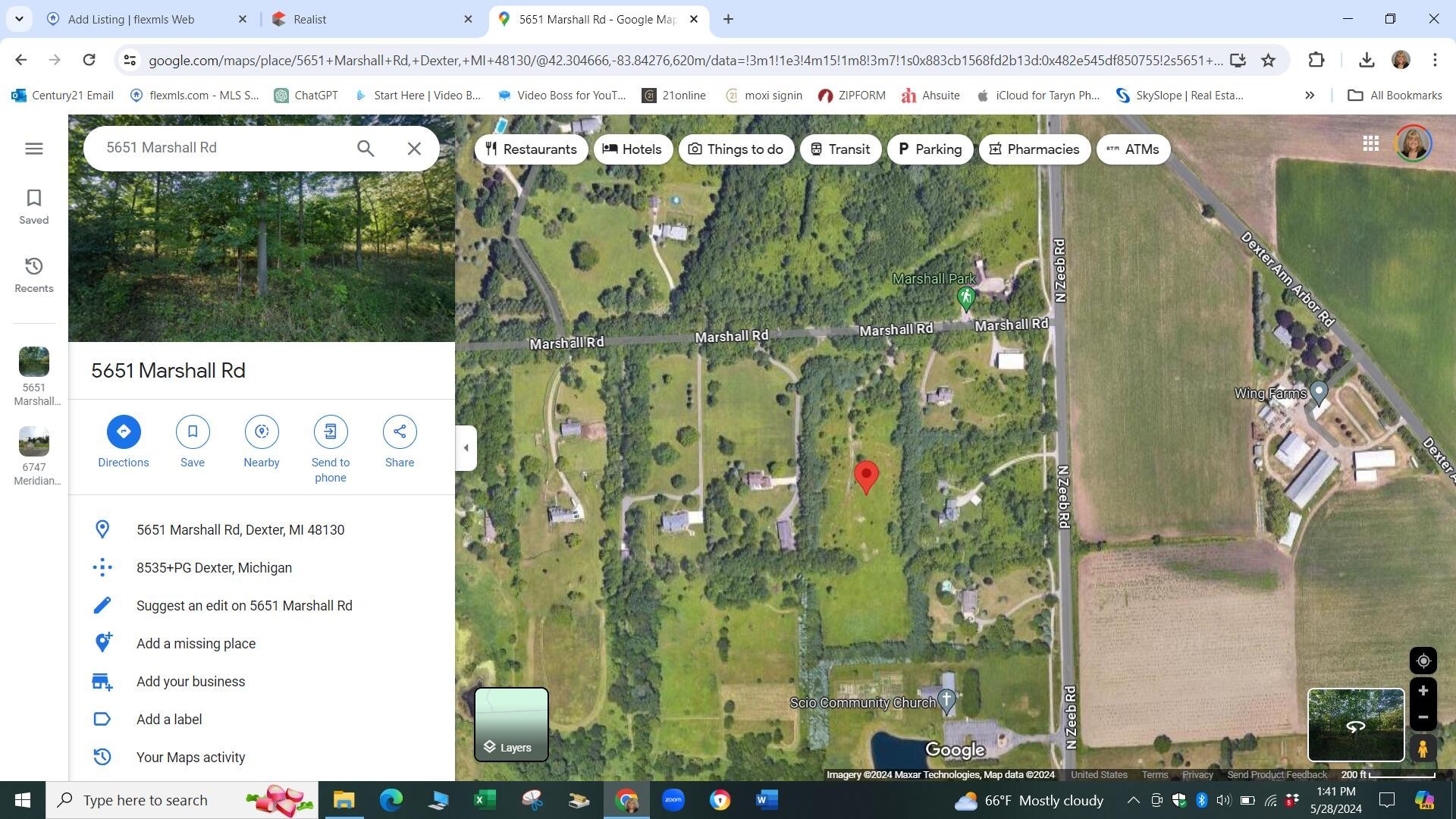Open the Street View preview thumbnail
The image size is (1456, 819).
click(1356, 724)
